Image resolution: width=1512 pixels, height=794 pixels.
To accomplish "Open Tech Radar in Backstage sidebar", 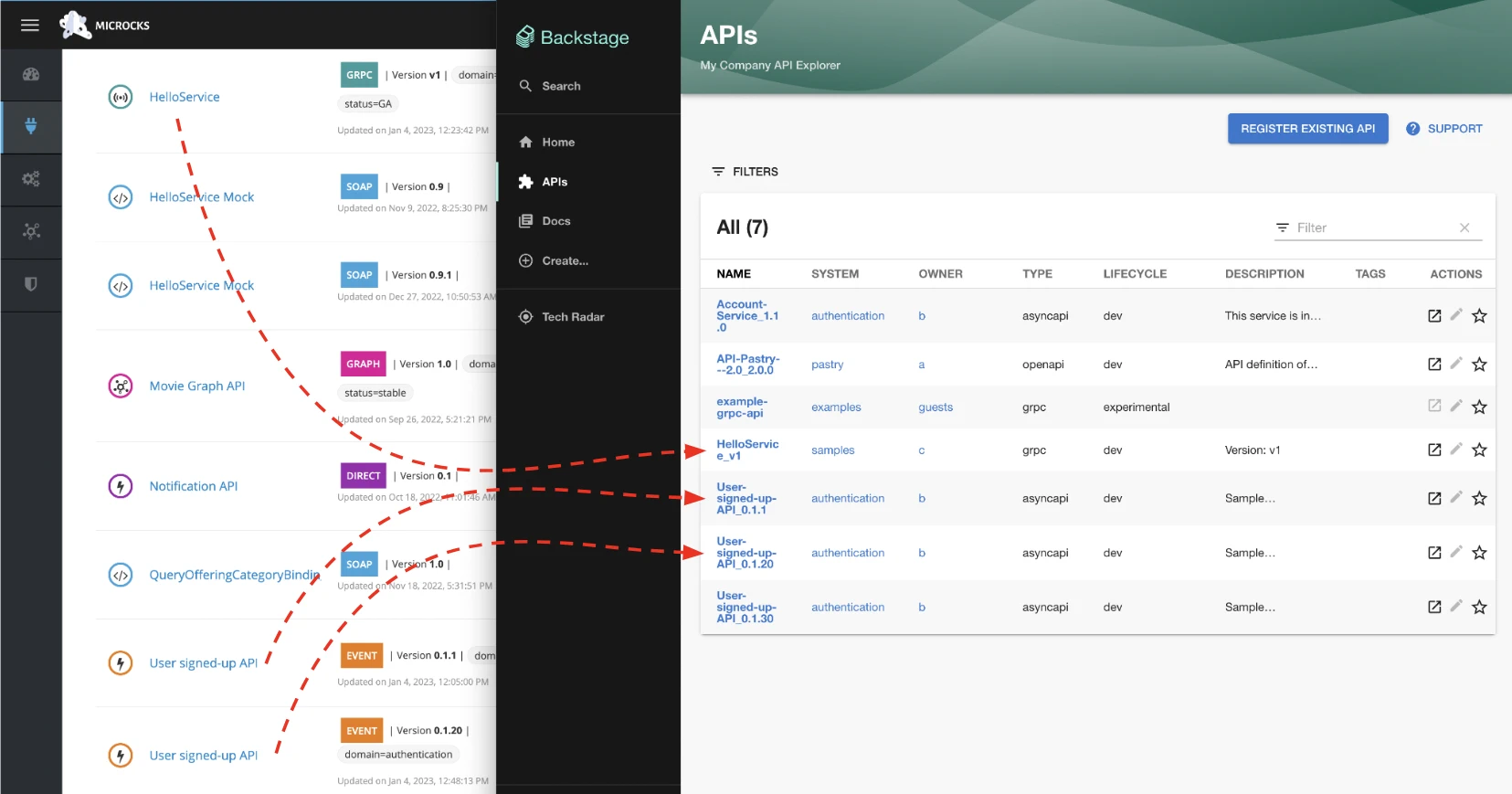I will (588, 317).
